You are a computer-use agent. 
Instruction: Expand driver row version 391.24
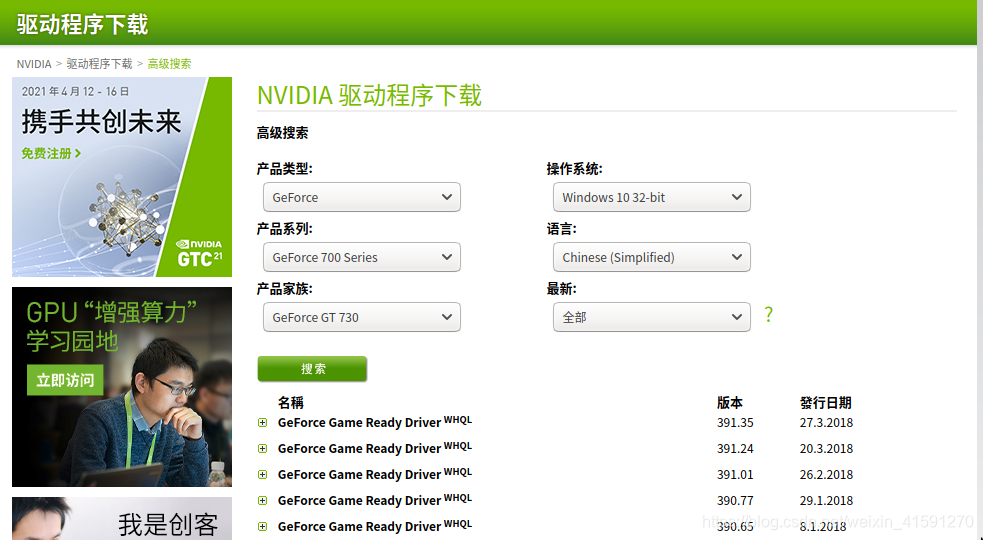pos(263,448)
